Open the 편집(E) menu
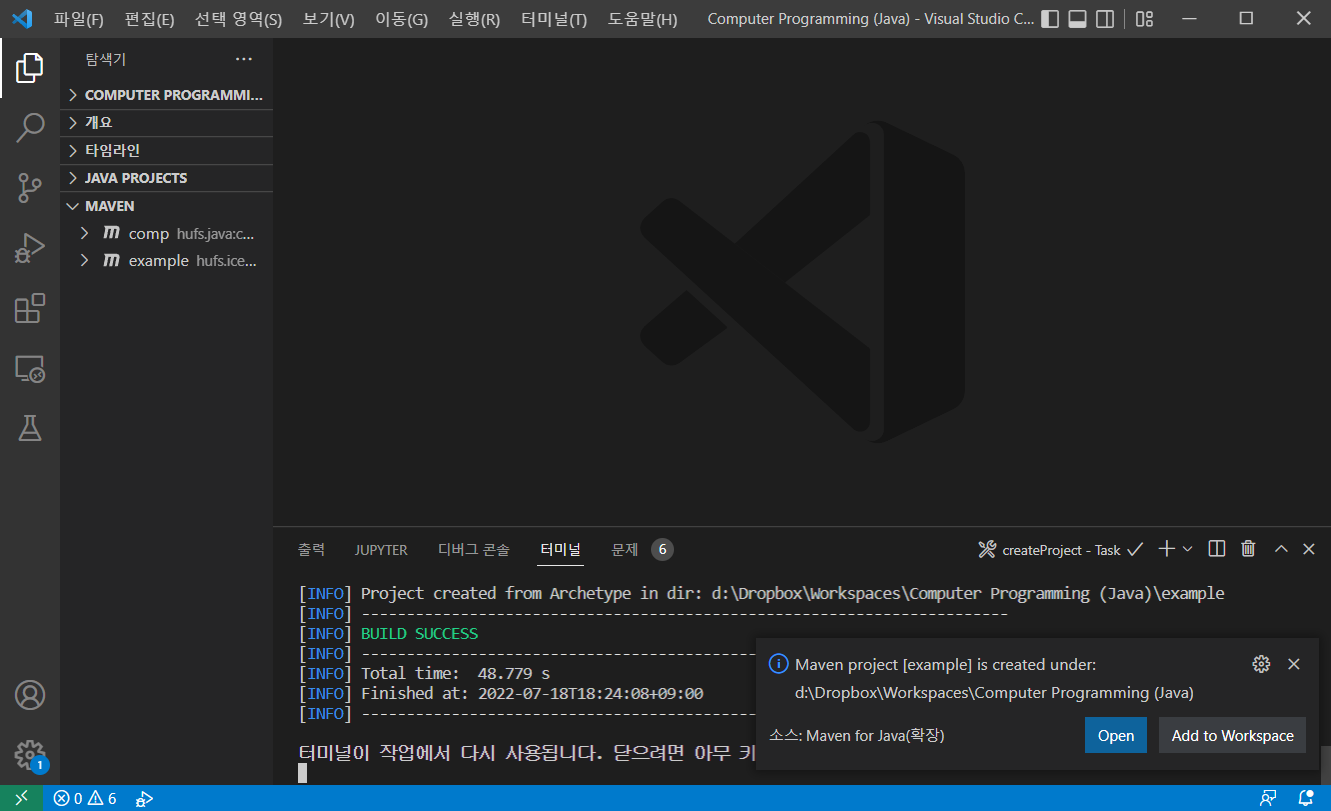 [x=149, y=19]
